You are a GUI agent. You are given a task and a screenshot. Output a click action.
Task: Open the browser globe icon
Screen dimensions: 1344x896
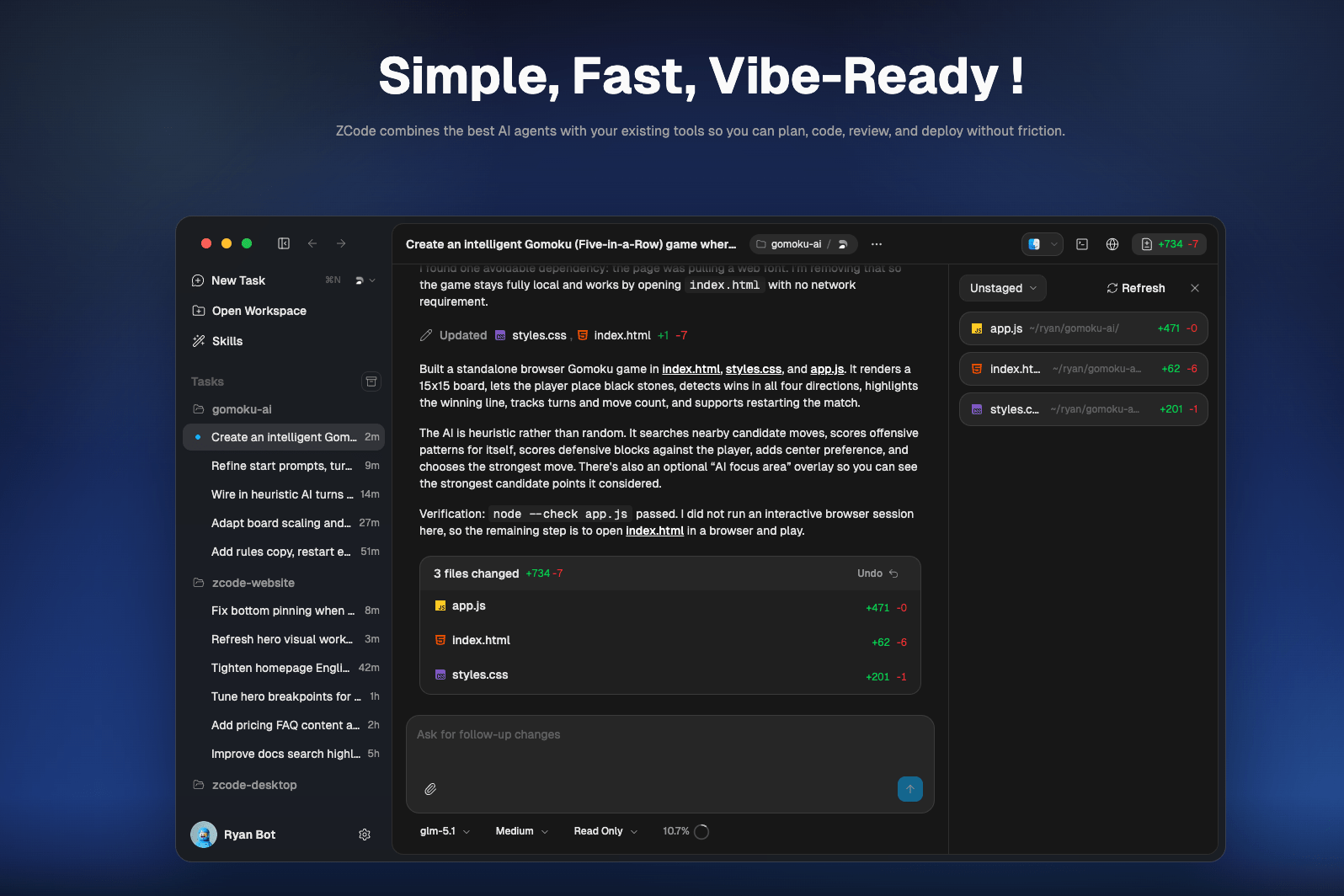(x=1112, y=244)
